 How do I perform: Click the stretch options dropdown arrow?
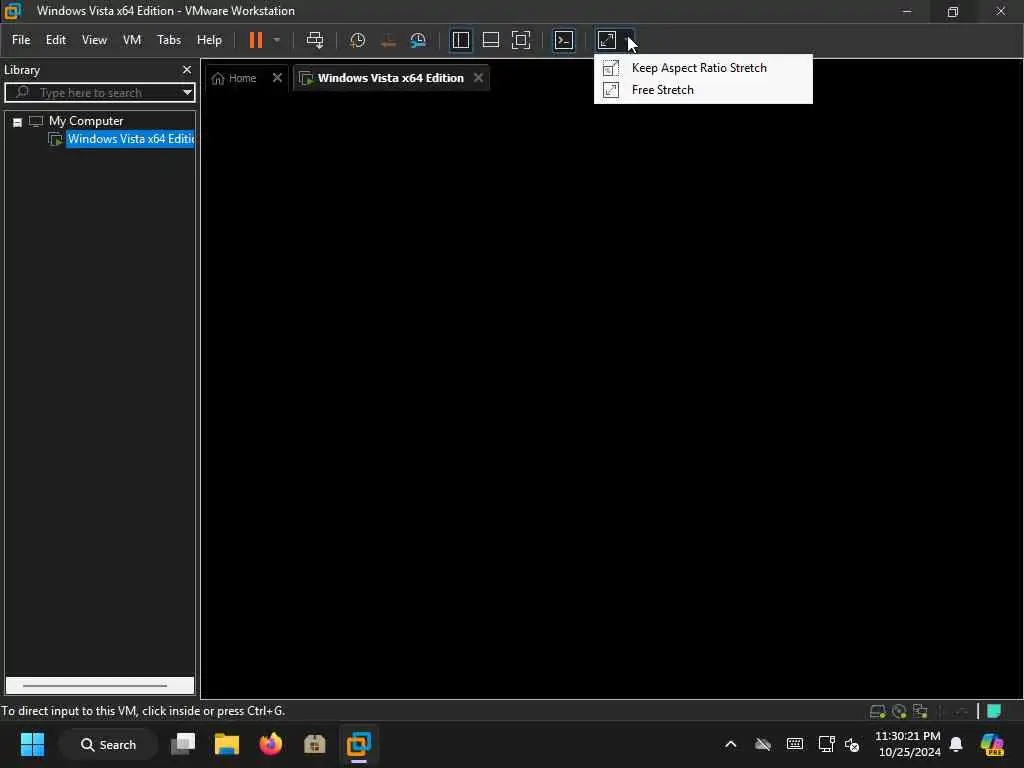[x=629, y=40]
